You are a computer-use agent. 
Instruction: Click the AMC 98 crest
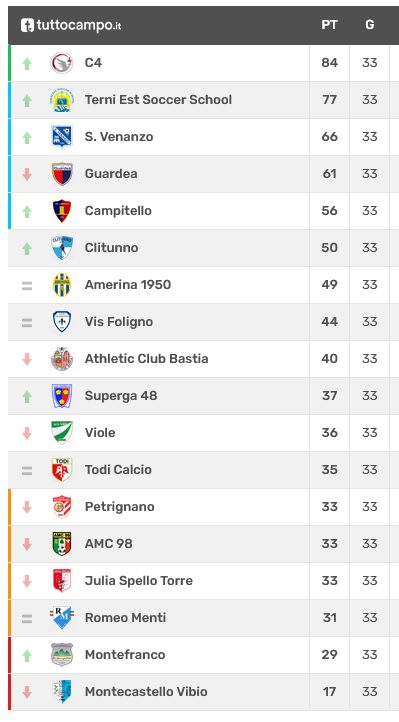62,544
